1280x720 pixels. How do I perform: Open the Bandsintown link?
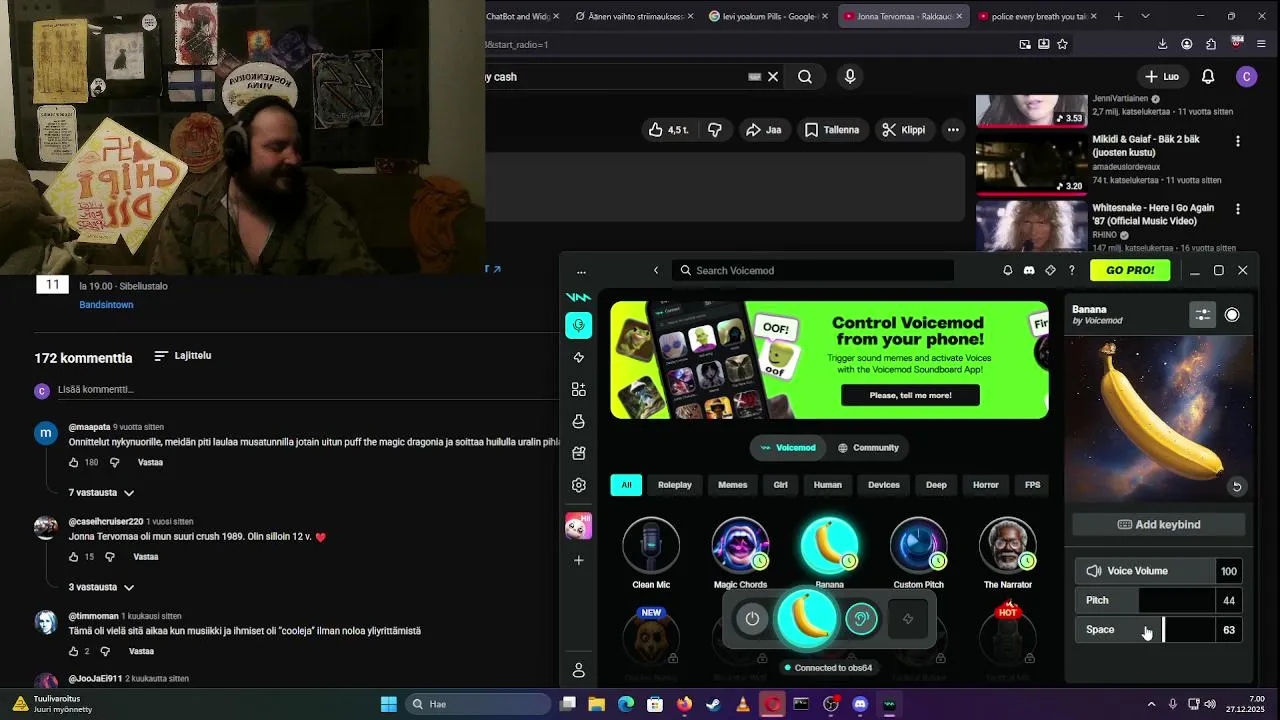106,305
